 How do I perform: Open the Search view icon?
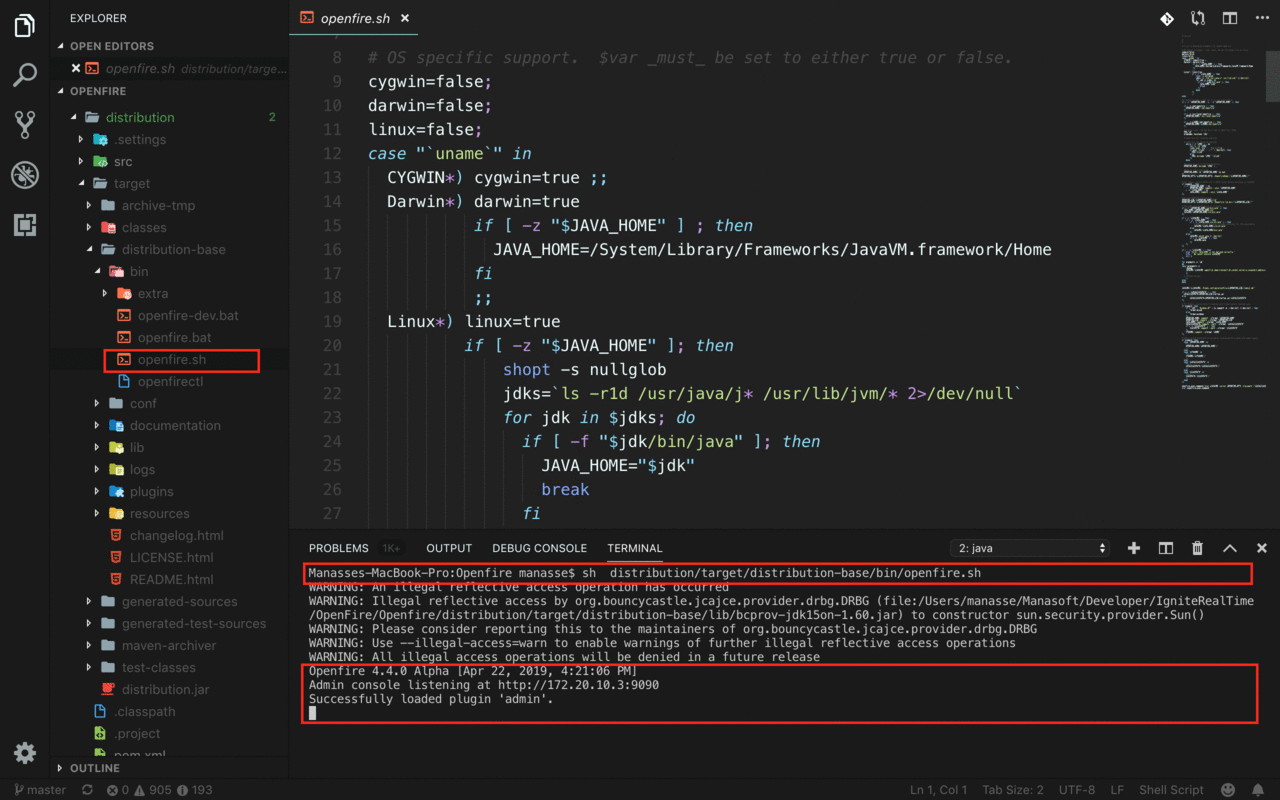click(x=25, y=75)
